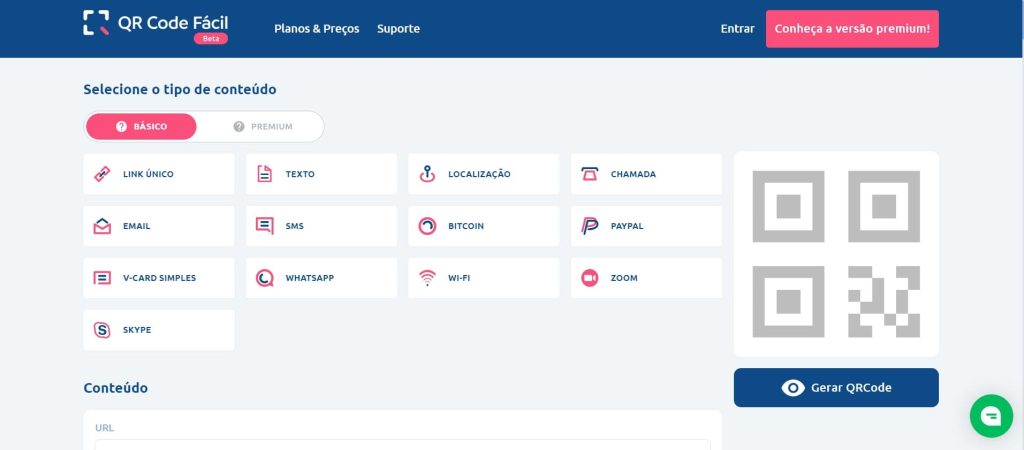Open the green chat support bubble

coord(991,416)
